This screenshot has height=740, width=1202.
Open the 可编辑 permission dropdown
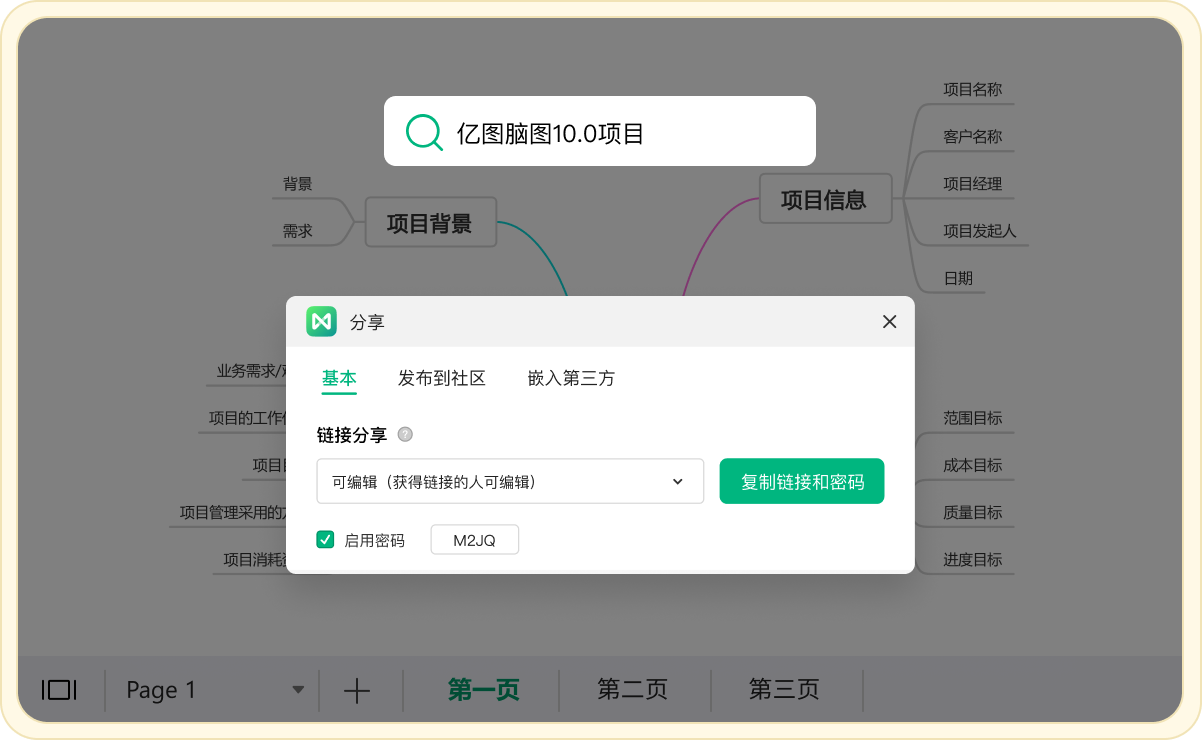pyautogui.click(x=510, y=482)
